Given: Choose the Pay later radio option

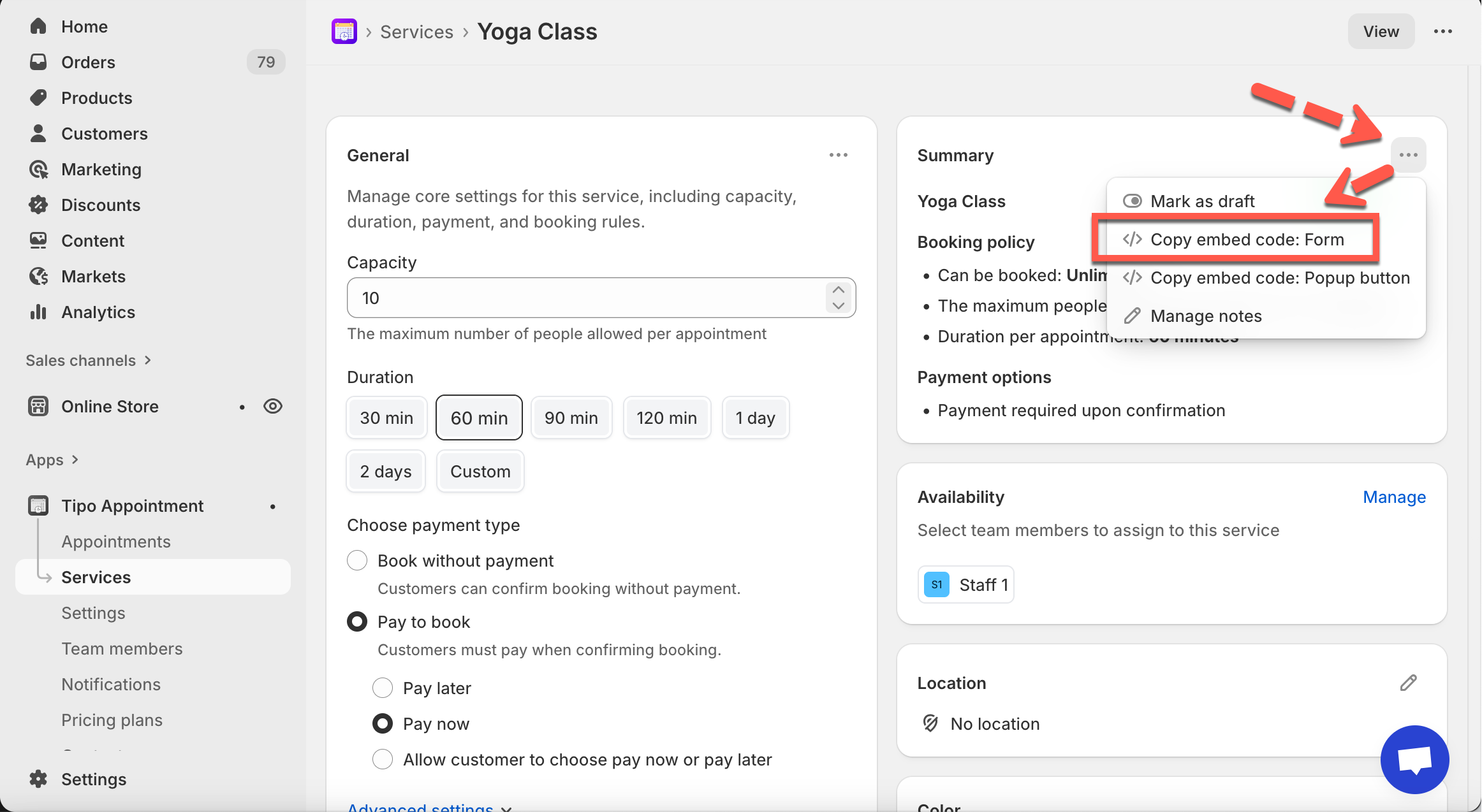Looking at the screenshot, I should tap(383, 688).
